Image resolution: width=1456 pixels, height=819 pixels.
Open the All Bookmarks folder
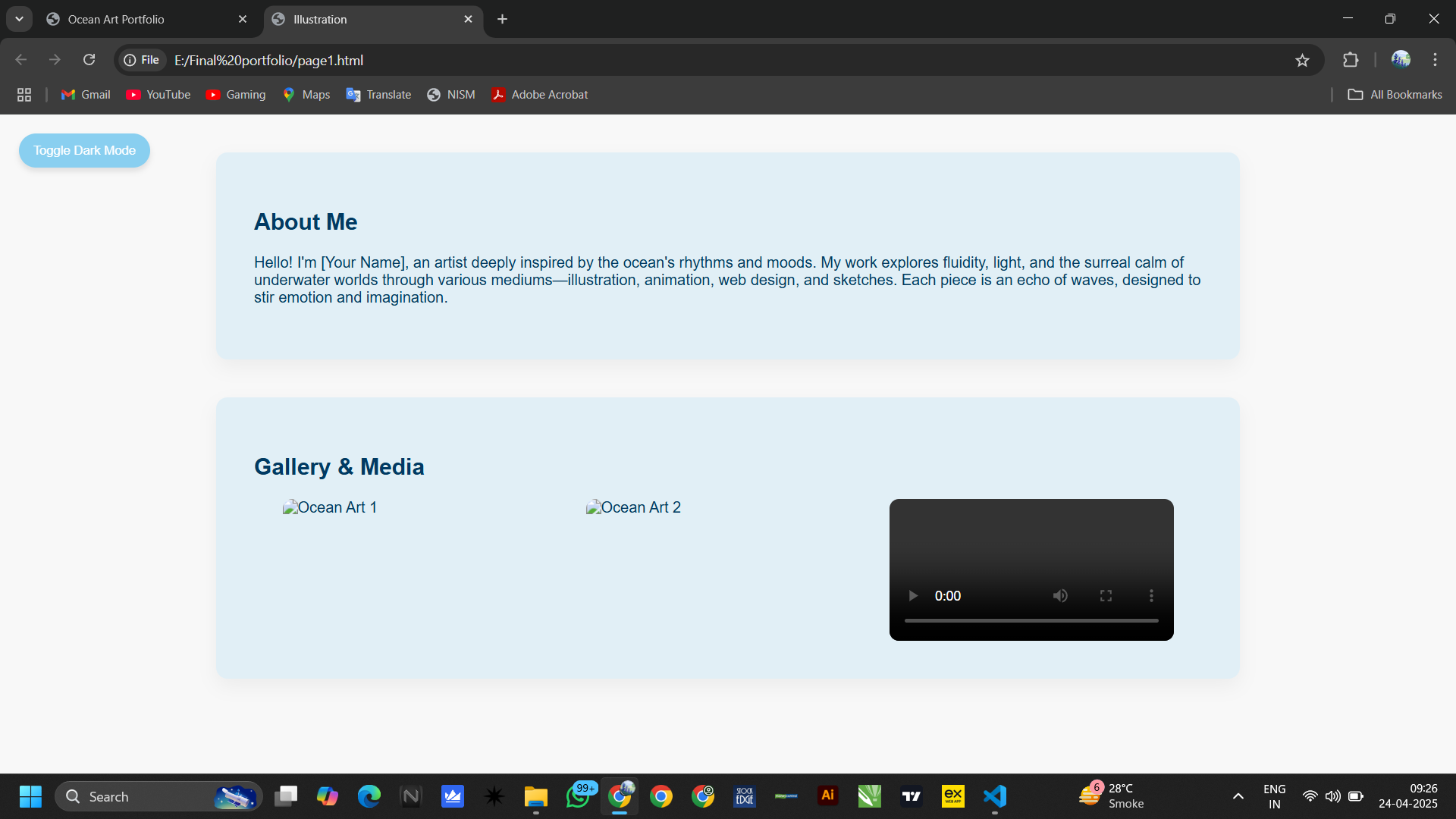click(1395, 95)
